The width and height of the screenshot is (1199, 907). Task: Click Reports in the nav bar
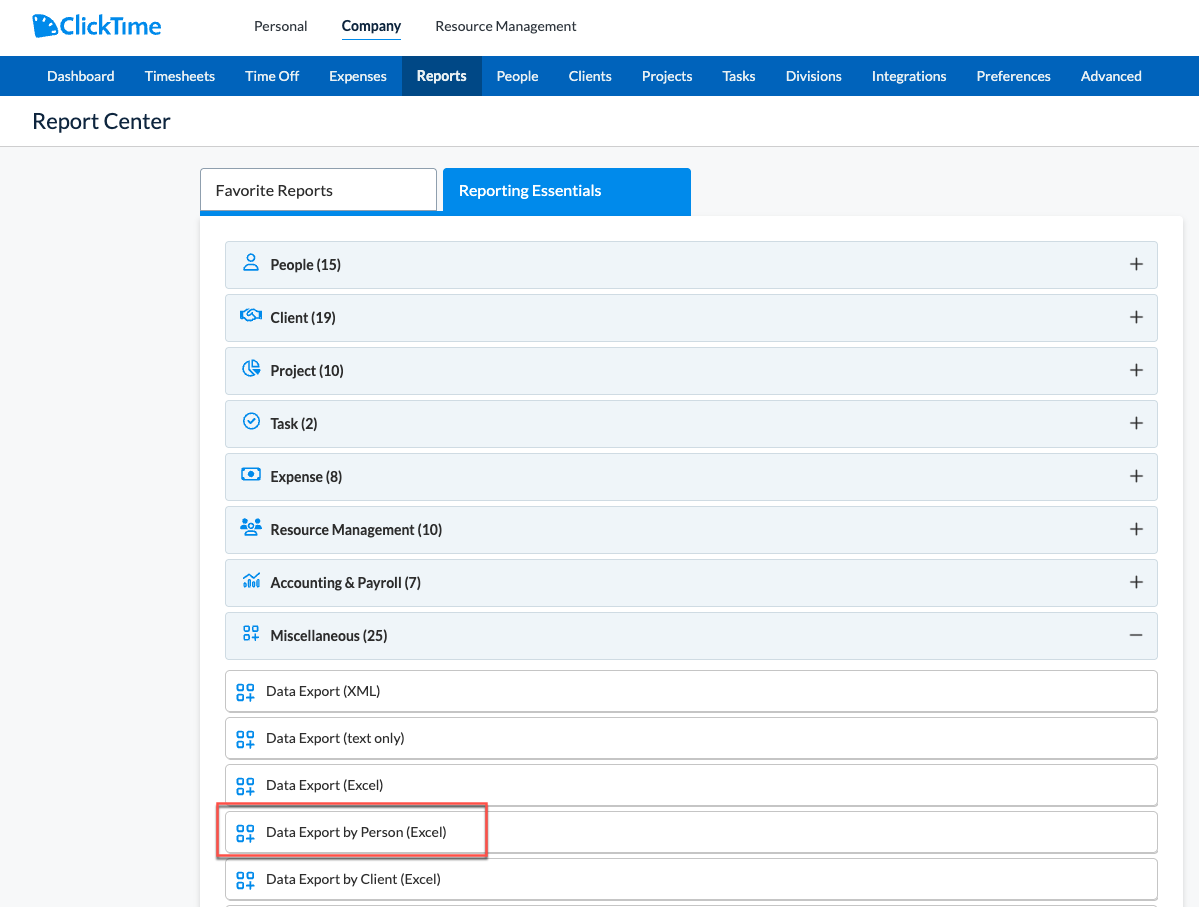(x=441, y=76)
